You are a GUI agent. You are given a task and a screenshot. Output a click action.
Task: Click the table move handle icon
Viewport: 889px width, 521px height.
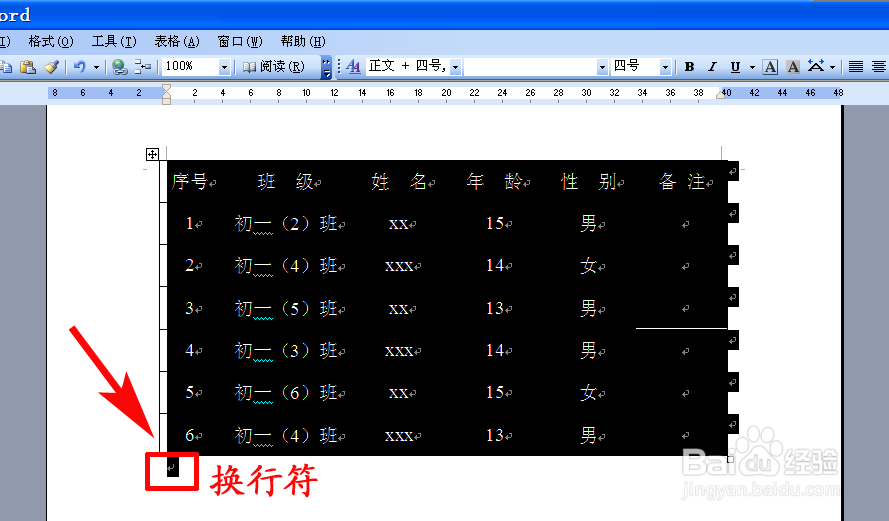pos(152,154)
